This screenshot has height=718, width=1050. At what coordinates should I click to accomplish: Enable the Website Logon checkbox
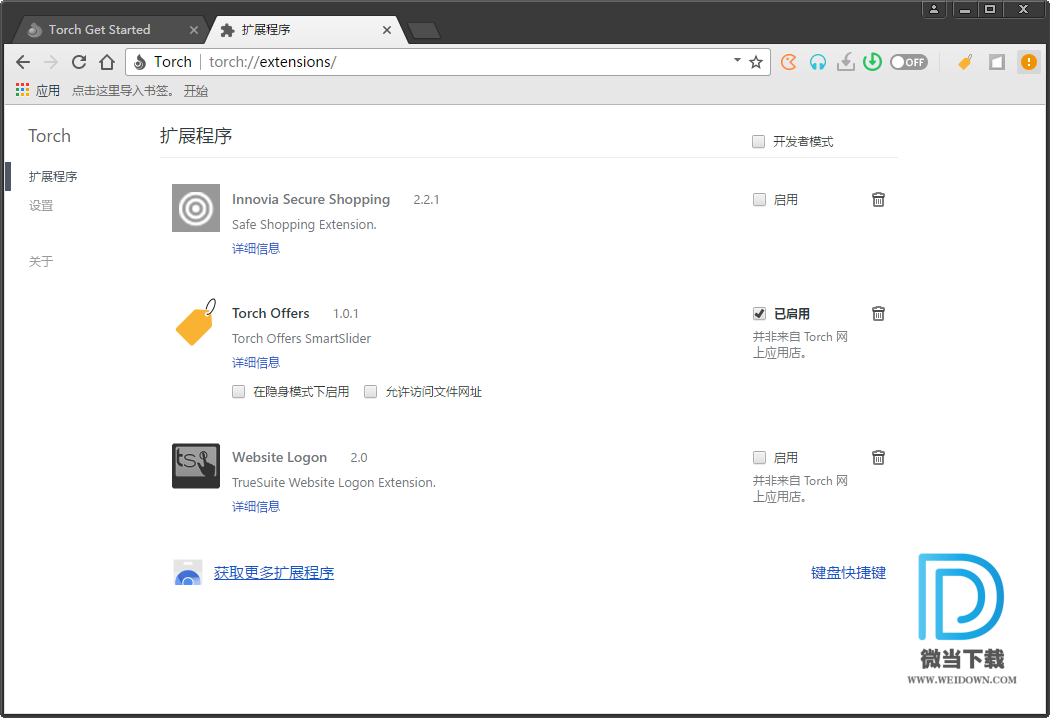(759, 457)
